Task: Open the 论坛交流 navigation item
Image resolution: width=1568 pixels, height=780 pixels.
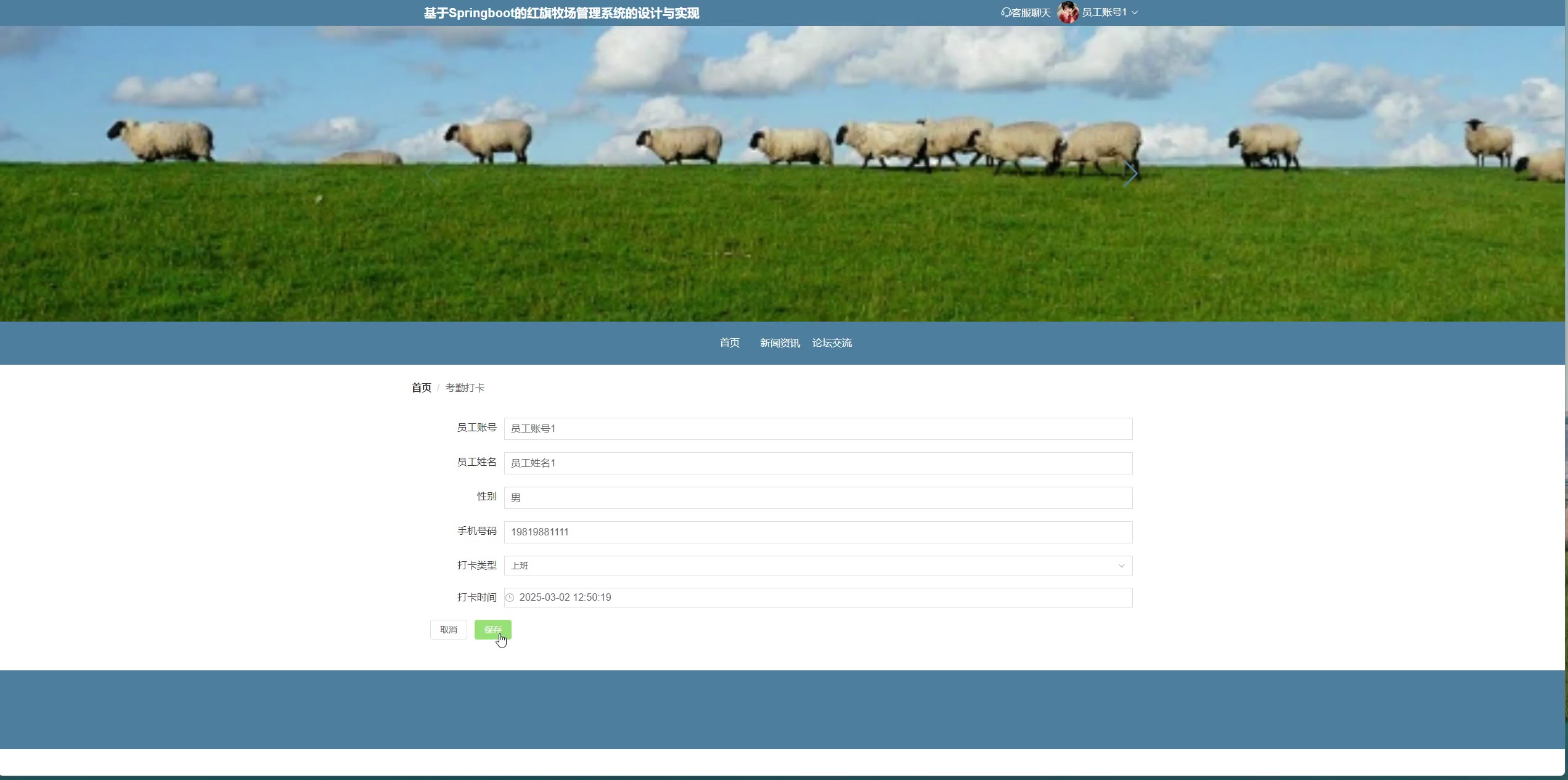Action: (831, 343)
